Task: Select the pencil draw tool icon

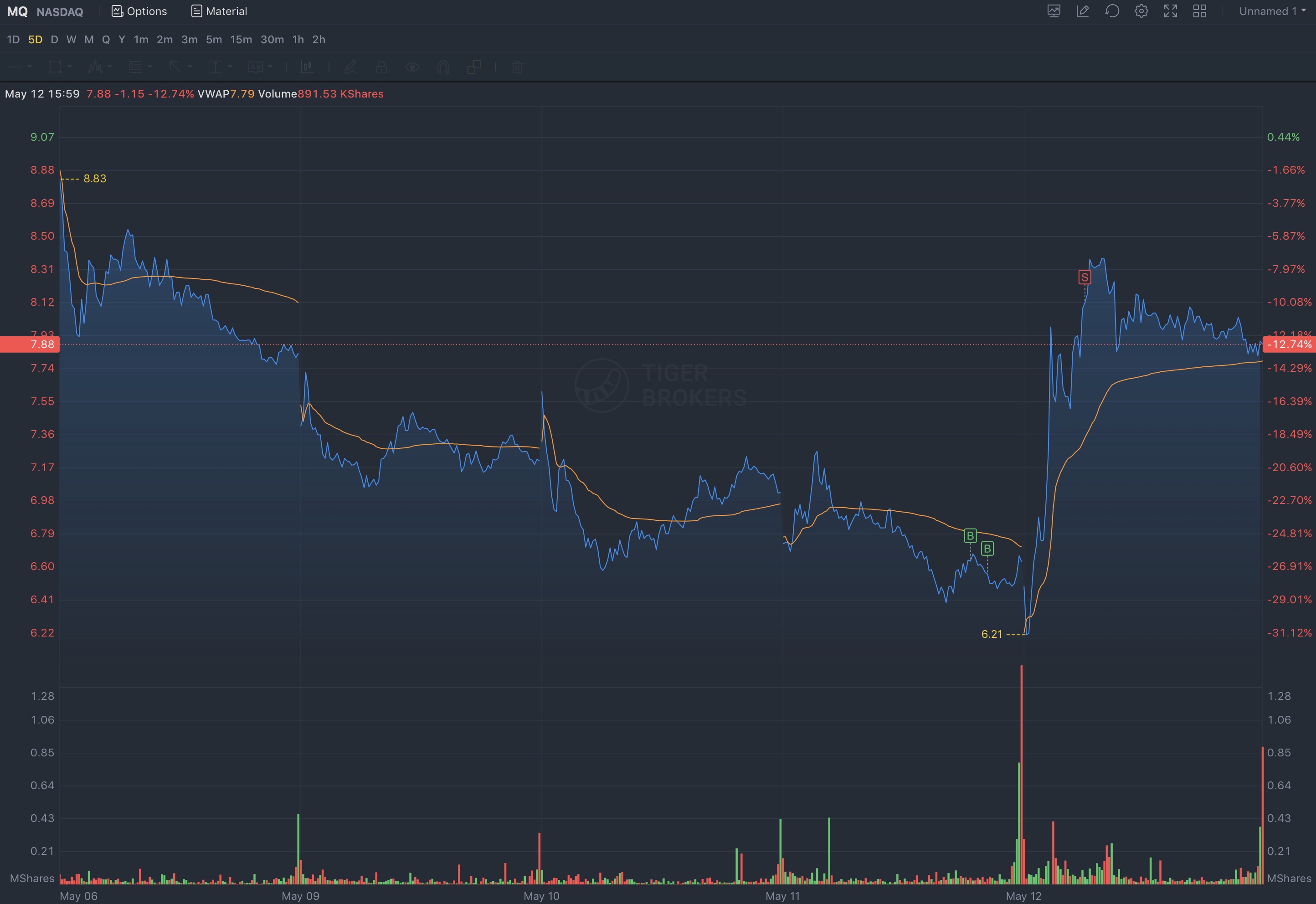Action: click(350, 67)
